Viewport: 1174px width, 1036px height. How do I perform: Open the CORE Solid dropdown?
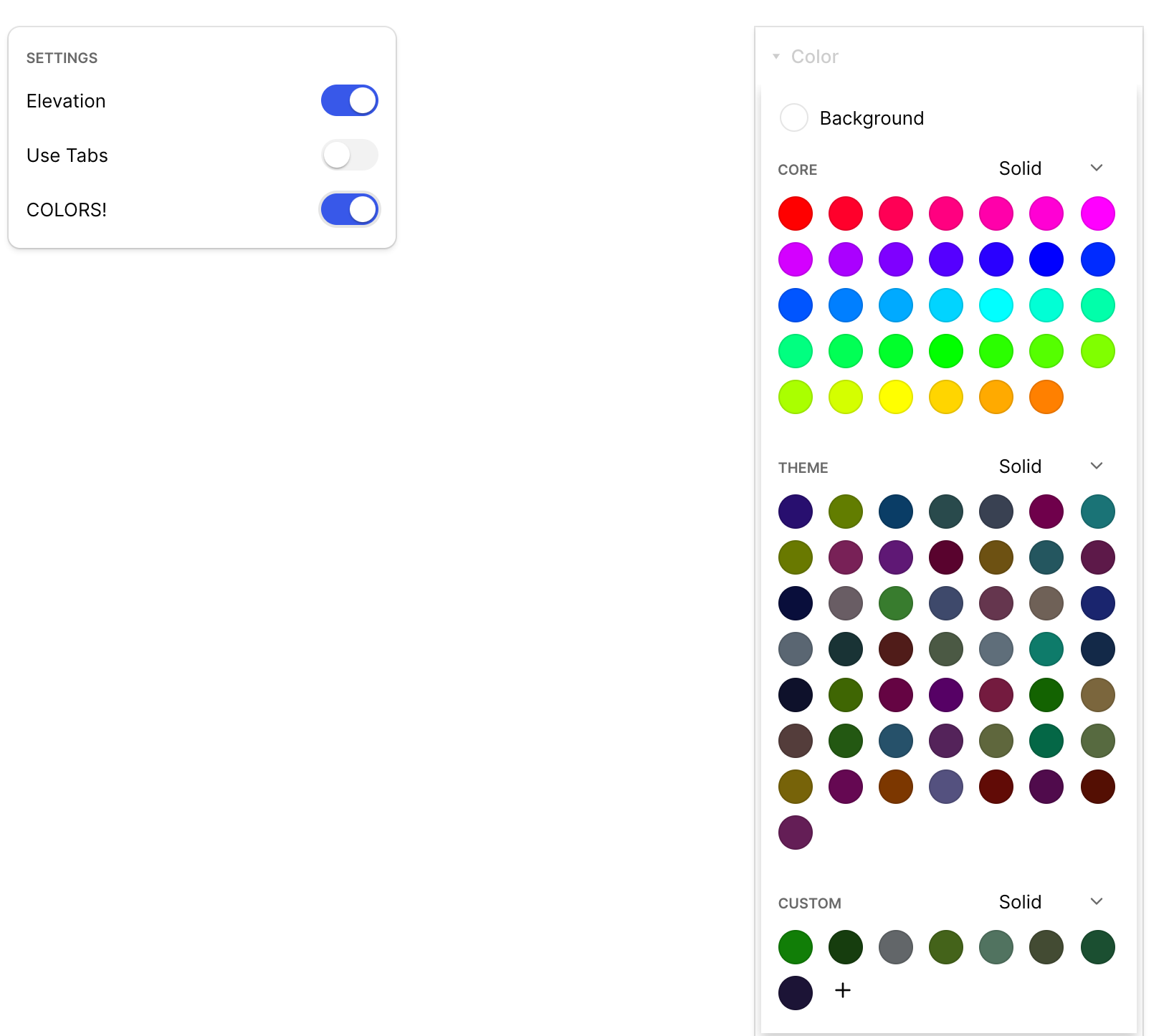pyautogui.click(x=1096, y=168)
